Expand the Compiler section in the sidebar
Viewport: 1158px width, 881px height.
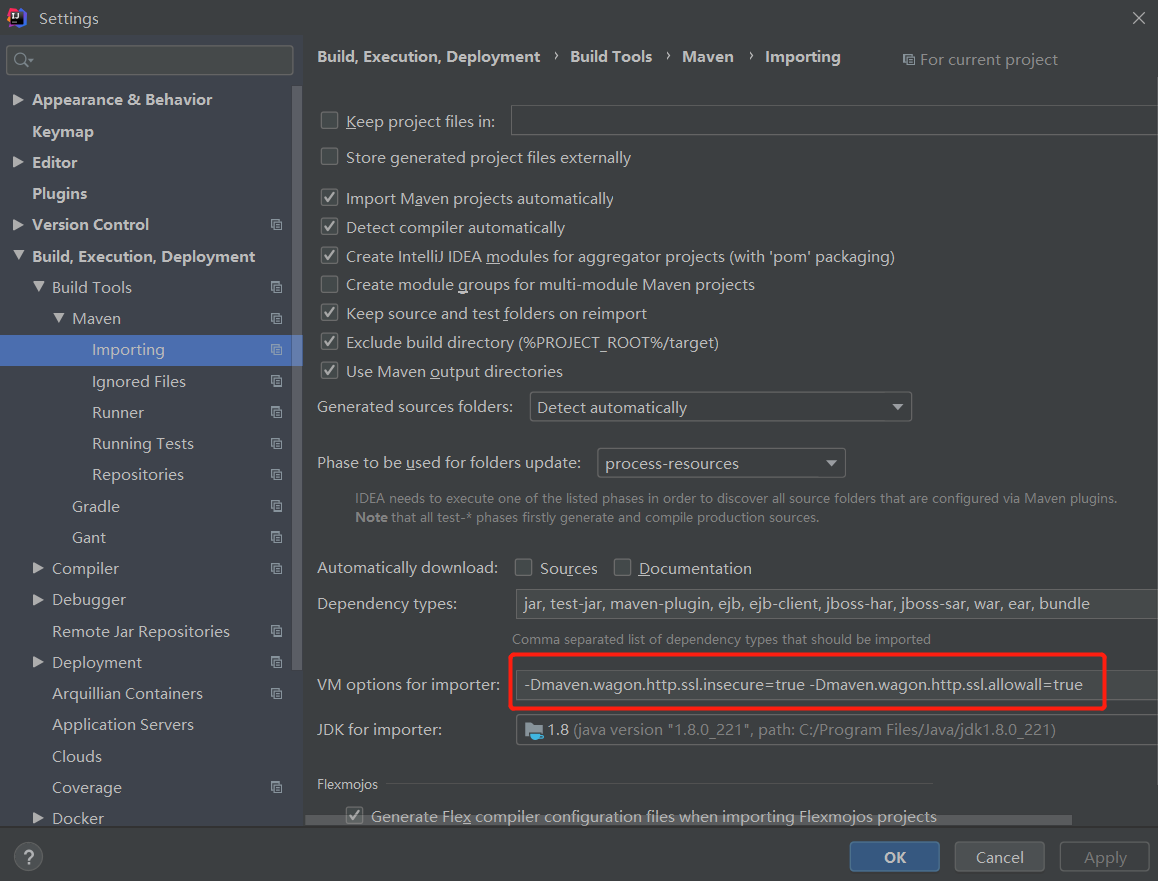(36, 568)
